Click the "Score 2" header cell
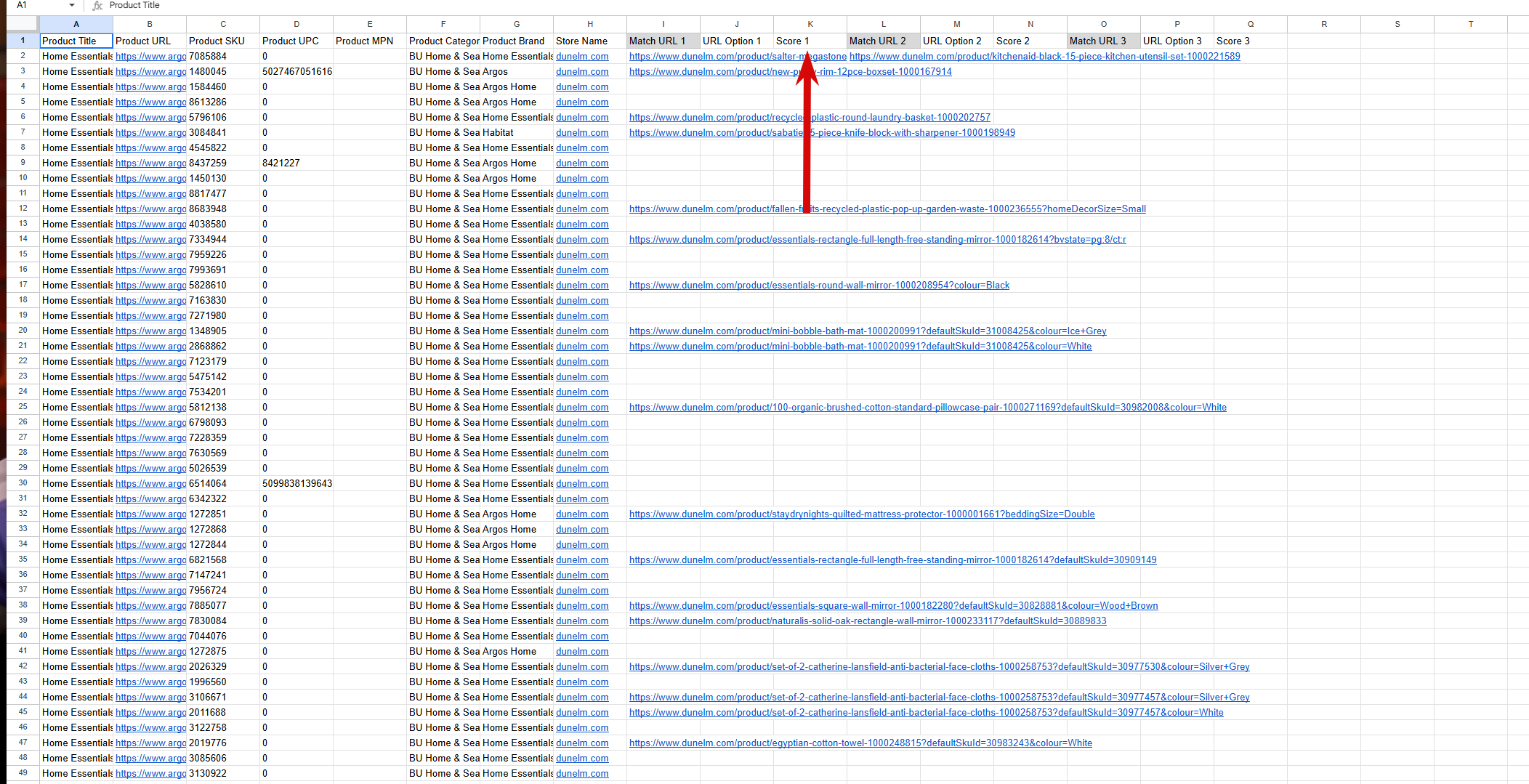The image size is (1529, 784). (1030, 41)
